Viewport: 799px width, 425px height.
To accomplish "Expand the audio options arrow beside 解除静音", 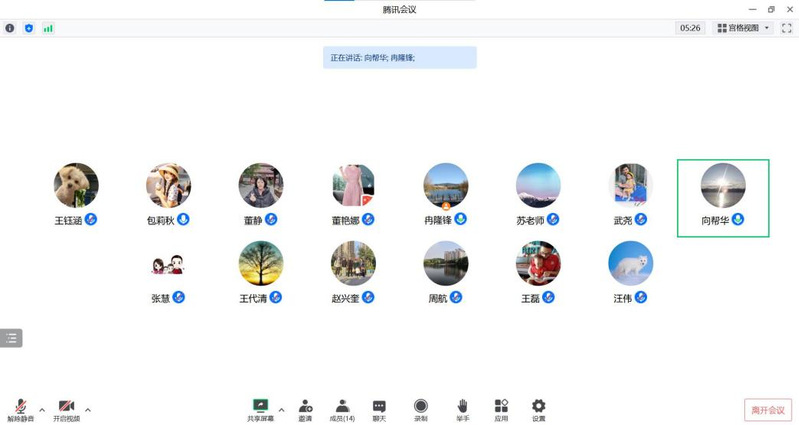I will (x=42, y=409).
